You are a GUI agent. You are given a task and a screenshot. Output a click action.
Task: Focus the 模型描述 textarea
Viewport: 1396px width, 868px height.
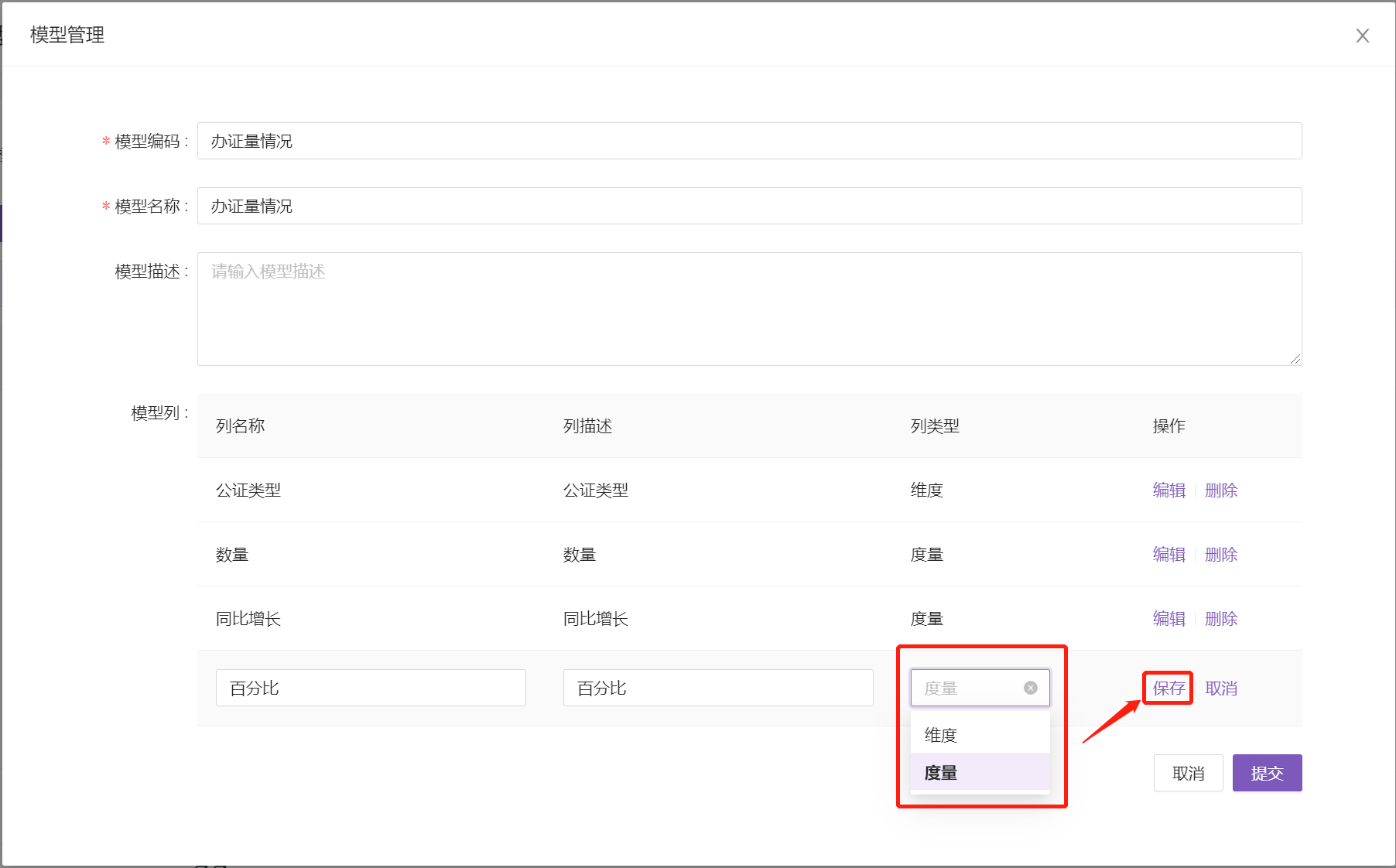pos(749,309)
